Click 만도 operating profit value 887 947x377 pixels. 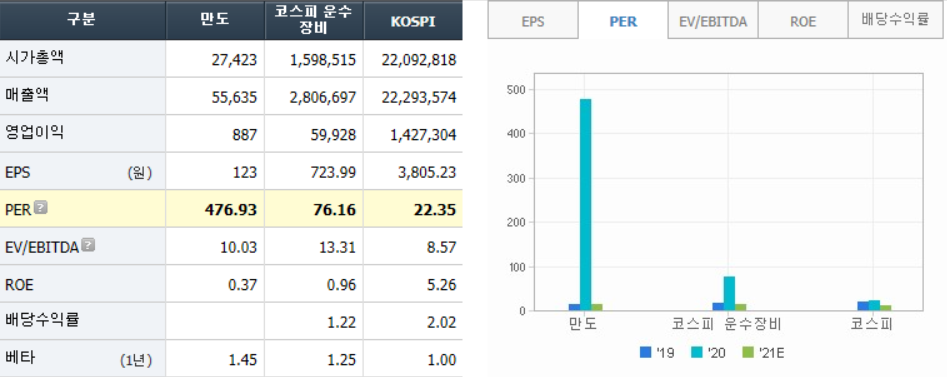(x=245, y=135)
